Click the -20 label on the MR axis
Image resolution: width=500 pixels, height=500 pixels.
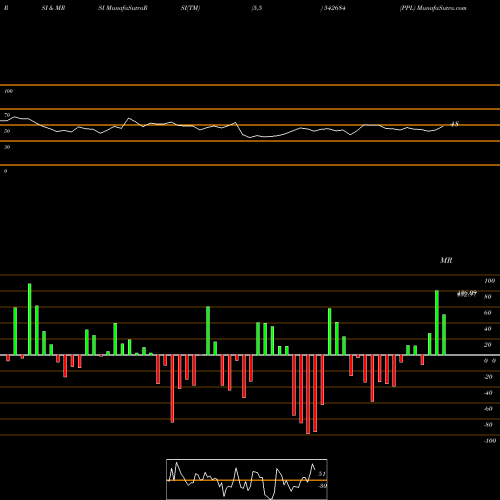coord(488,377)
